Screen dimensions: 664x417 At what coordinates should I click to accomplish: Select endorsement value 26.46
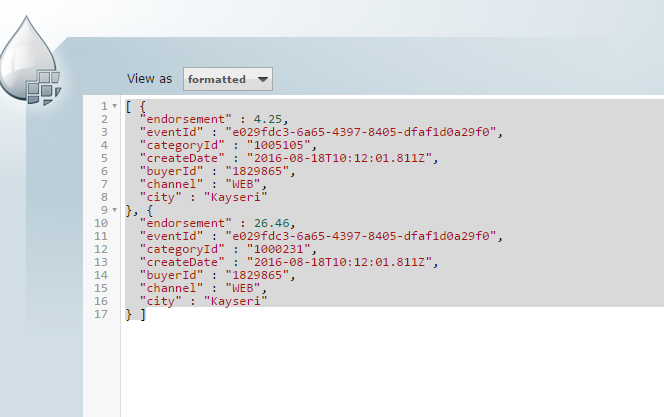coord(271,223)
